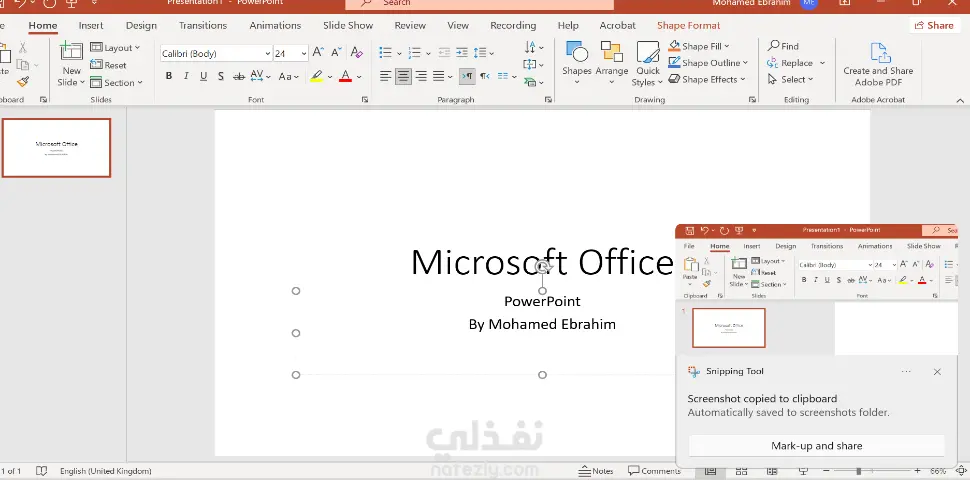Toggle Bold formatting
The height and width of the screenshot is (480, 970).
tap(168, 77)
